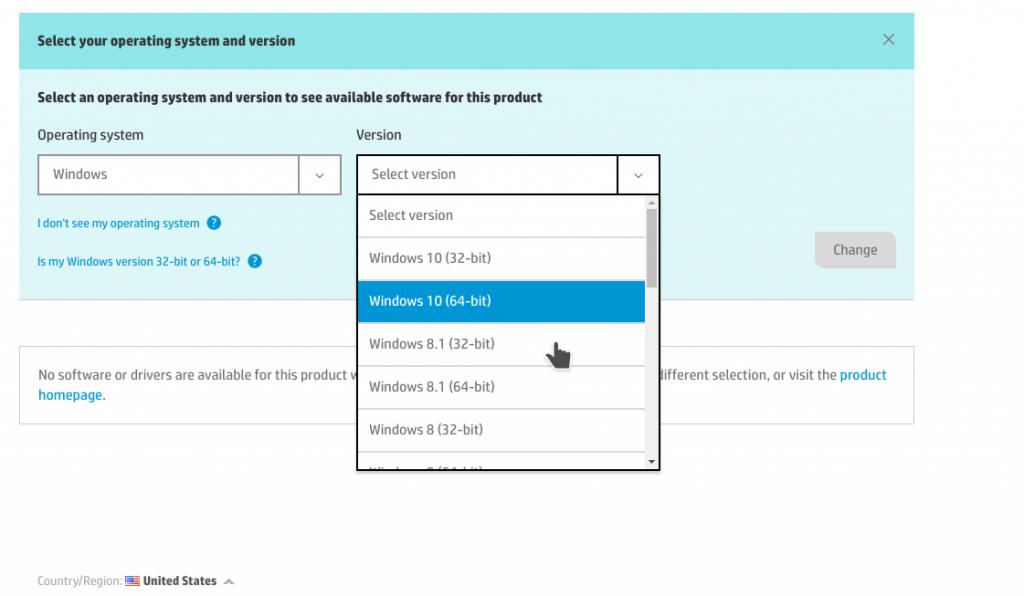Click scroll down arrow in version list
The width and height of the screenshot is (1024, 596).
pos(652,462)
